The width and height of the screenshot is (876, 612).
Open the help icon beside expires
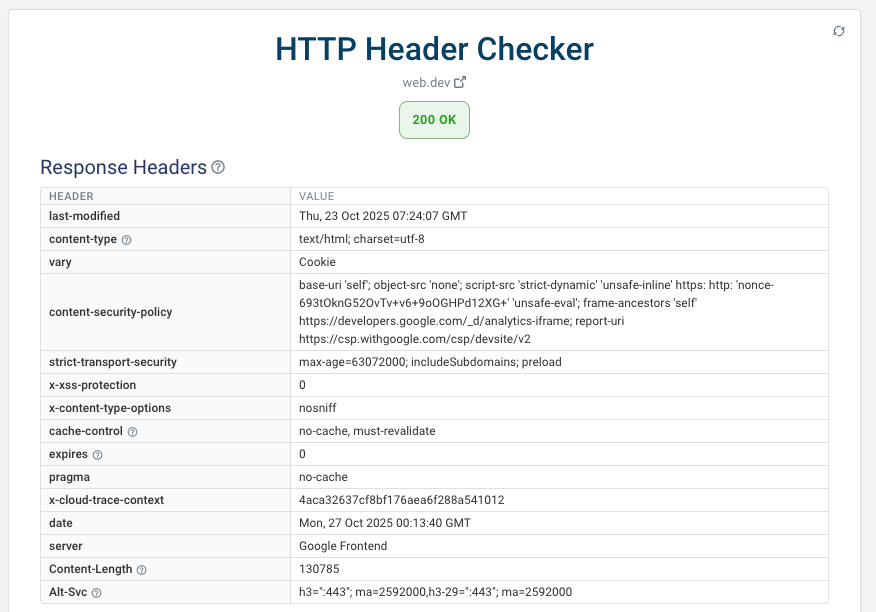(97, 455)
